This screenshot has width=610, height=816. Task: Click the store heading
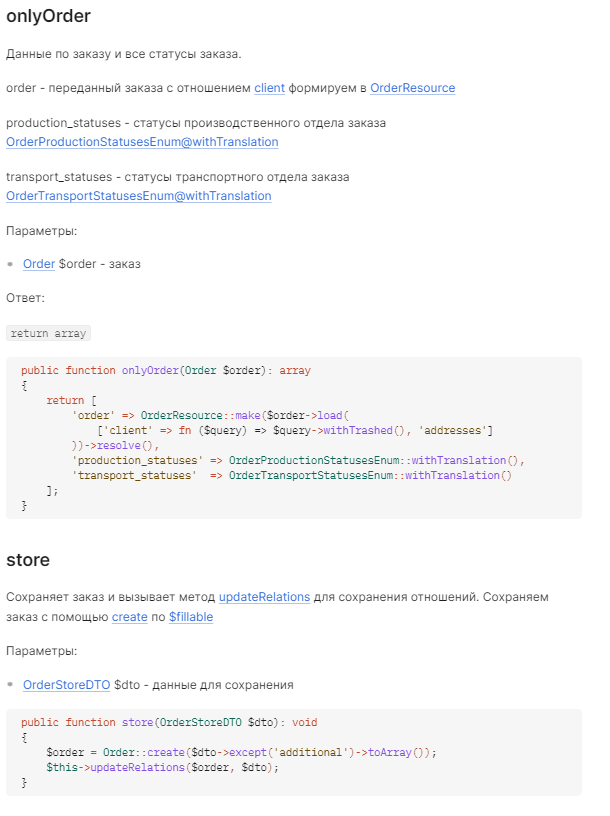pyautogui.click(x=28, y=560)
